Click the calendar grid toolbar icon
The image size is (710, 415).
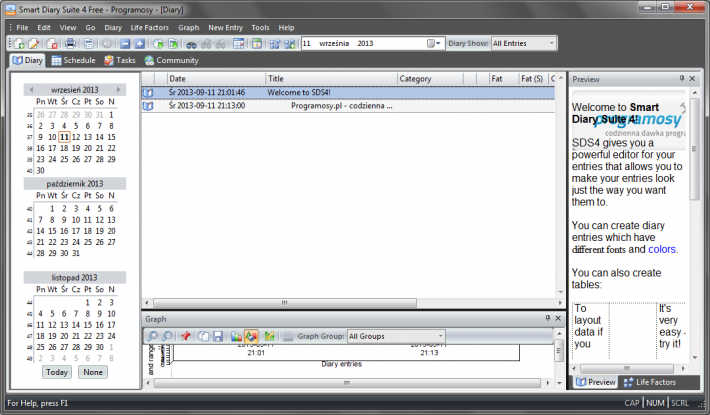[239, 43]
